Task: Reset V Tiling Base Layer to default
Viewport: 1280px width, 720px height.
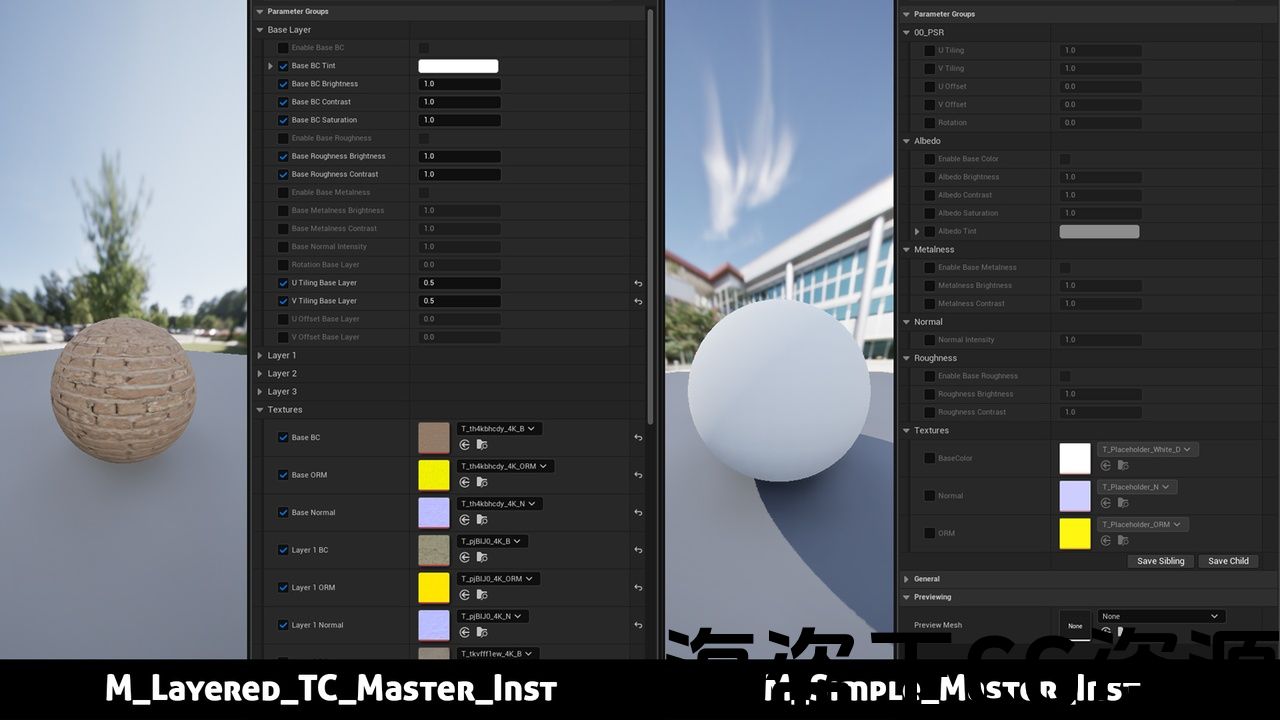Action: tap(638, 301)
